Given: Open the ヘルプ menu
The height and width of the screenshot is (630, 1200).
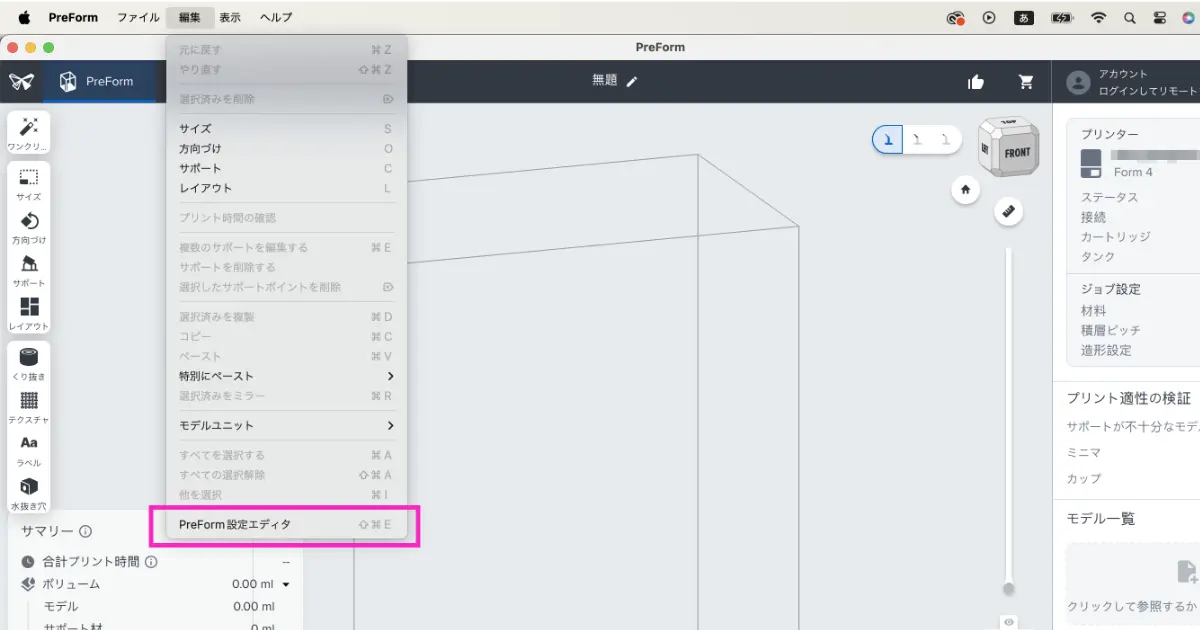Looking at the screenshot, I should (x=276, y=17).
